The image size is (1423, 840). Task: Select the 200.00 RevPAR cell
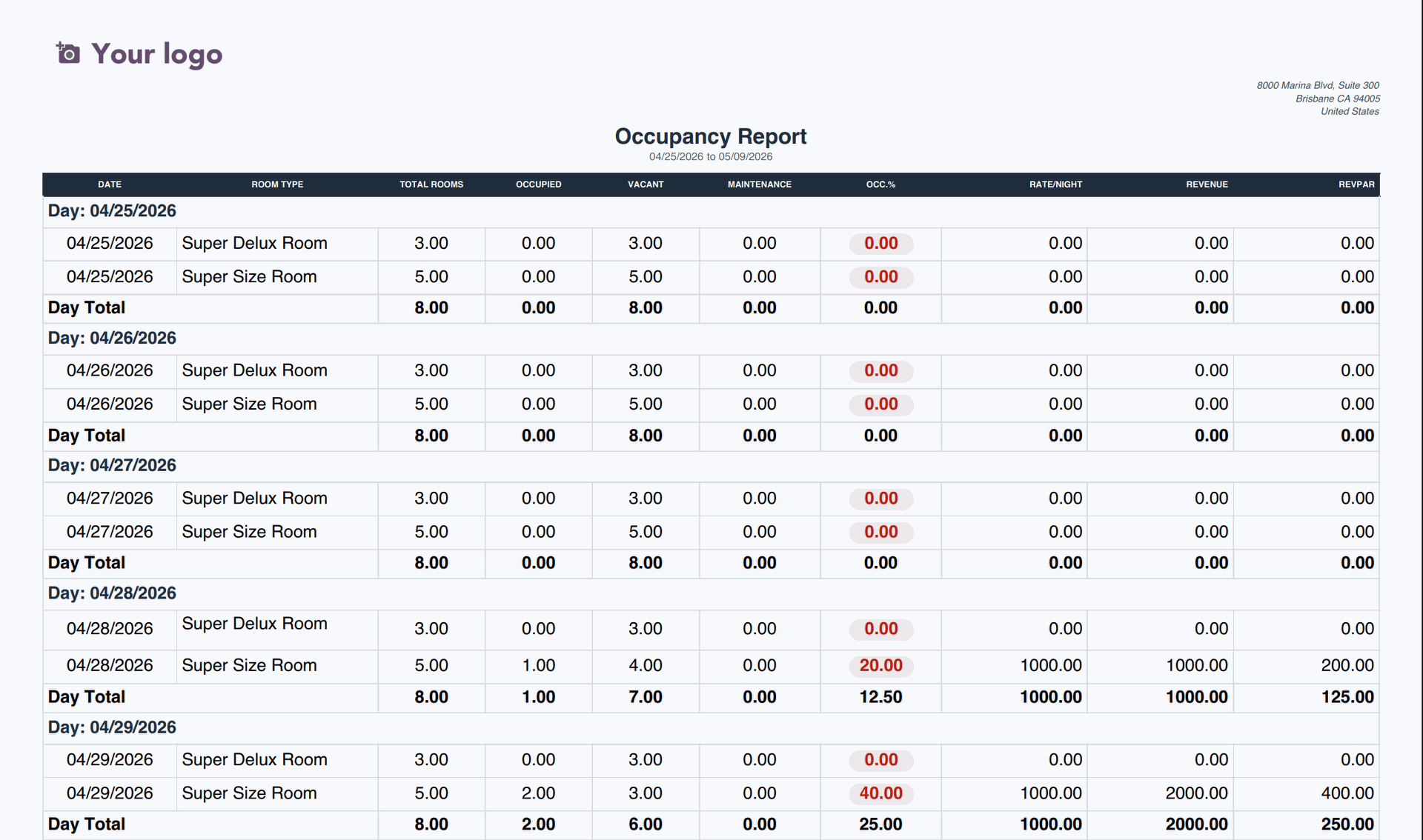coord(1347,666)
